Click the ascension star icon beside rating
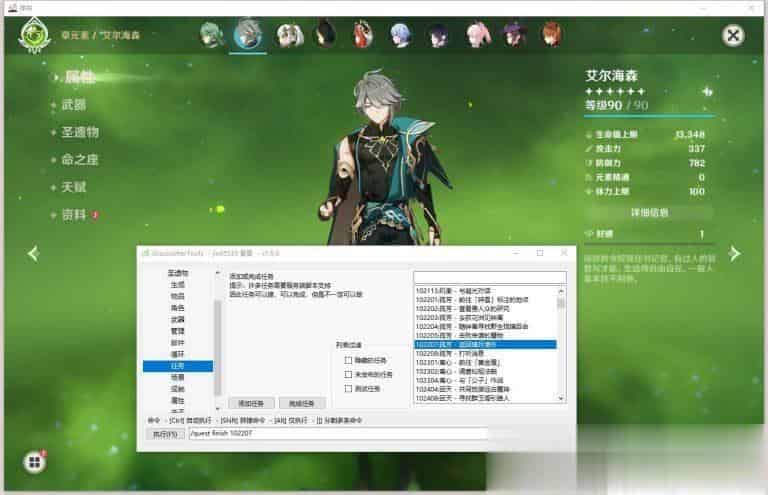The image size is (768, 495). pos(707,91)
